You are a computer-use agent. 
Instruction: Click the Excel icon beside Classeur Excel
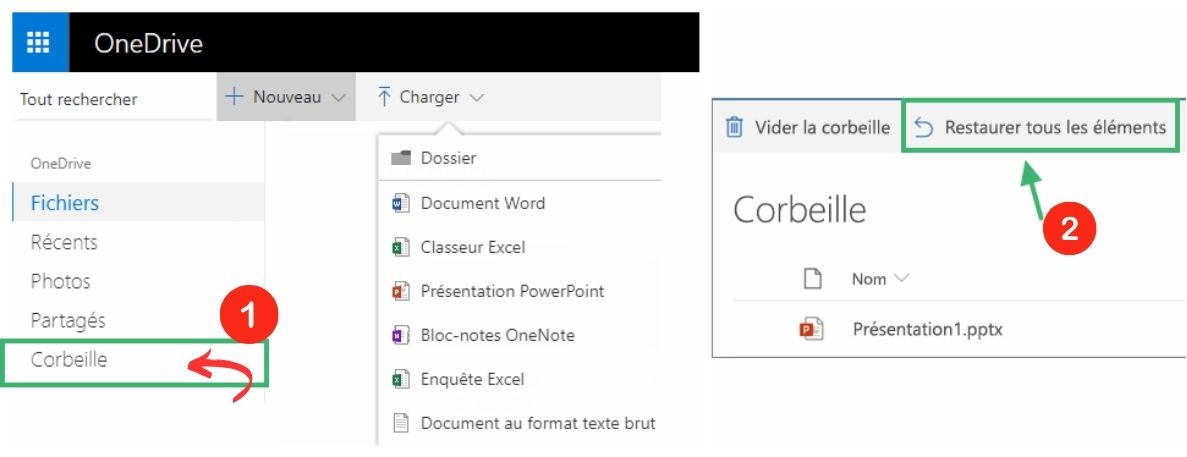click(x=400, y=247)
